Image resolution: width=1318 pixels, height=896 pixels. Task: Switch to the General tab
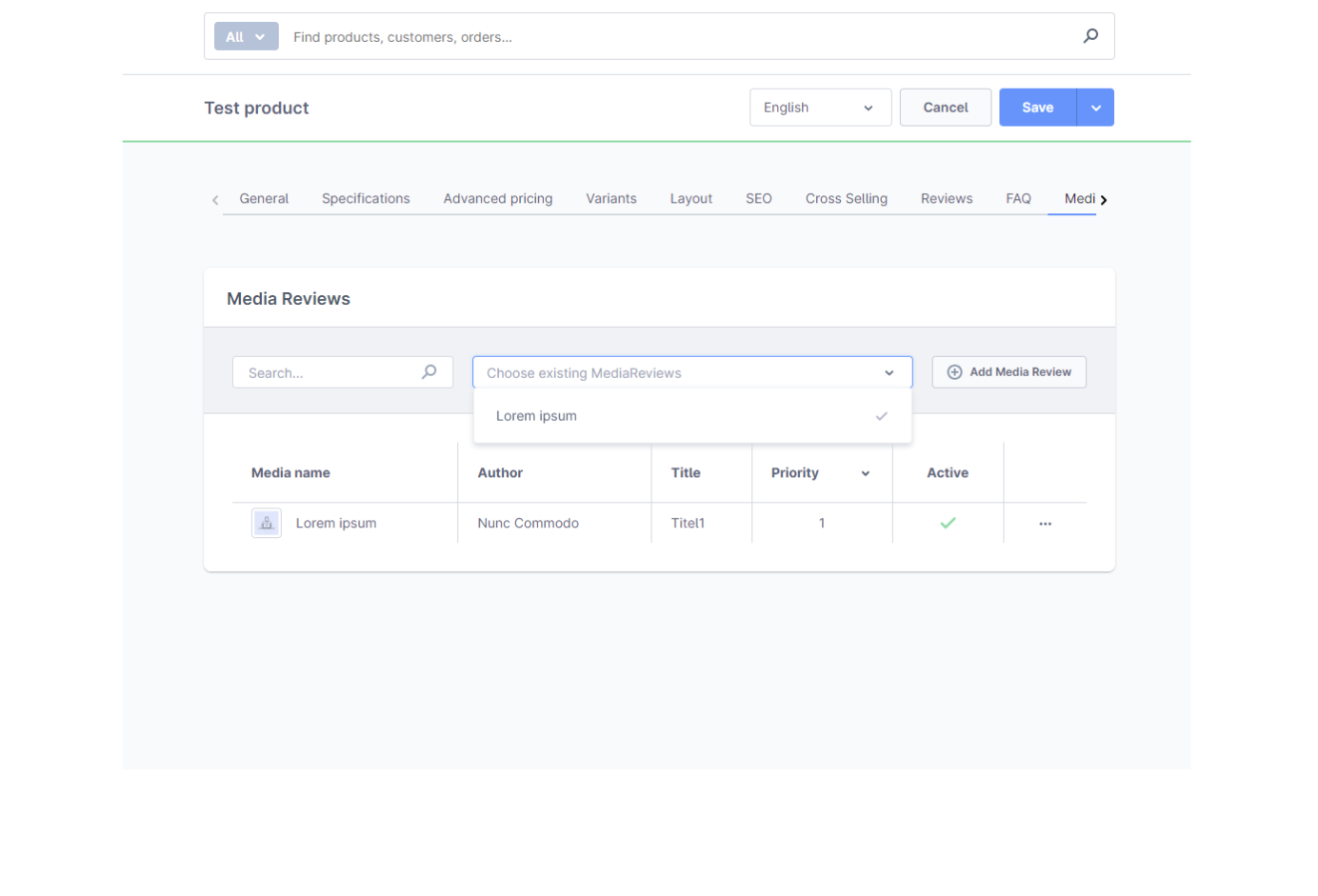(x=264, y=199)
